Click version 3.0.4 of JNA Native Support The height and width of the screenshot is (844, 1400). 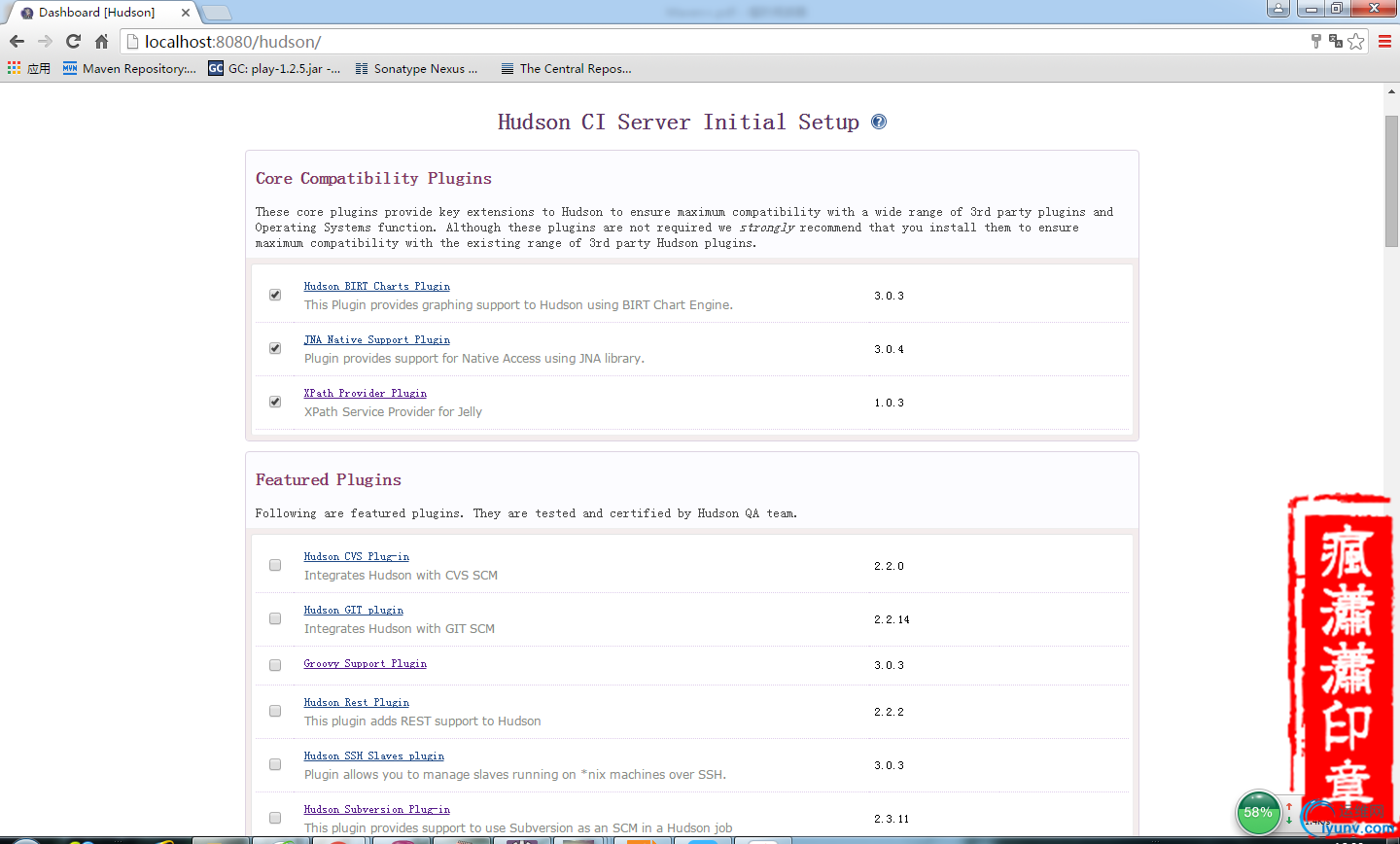point(889,349)
